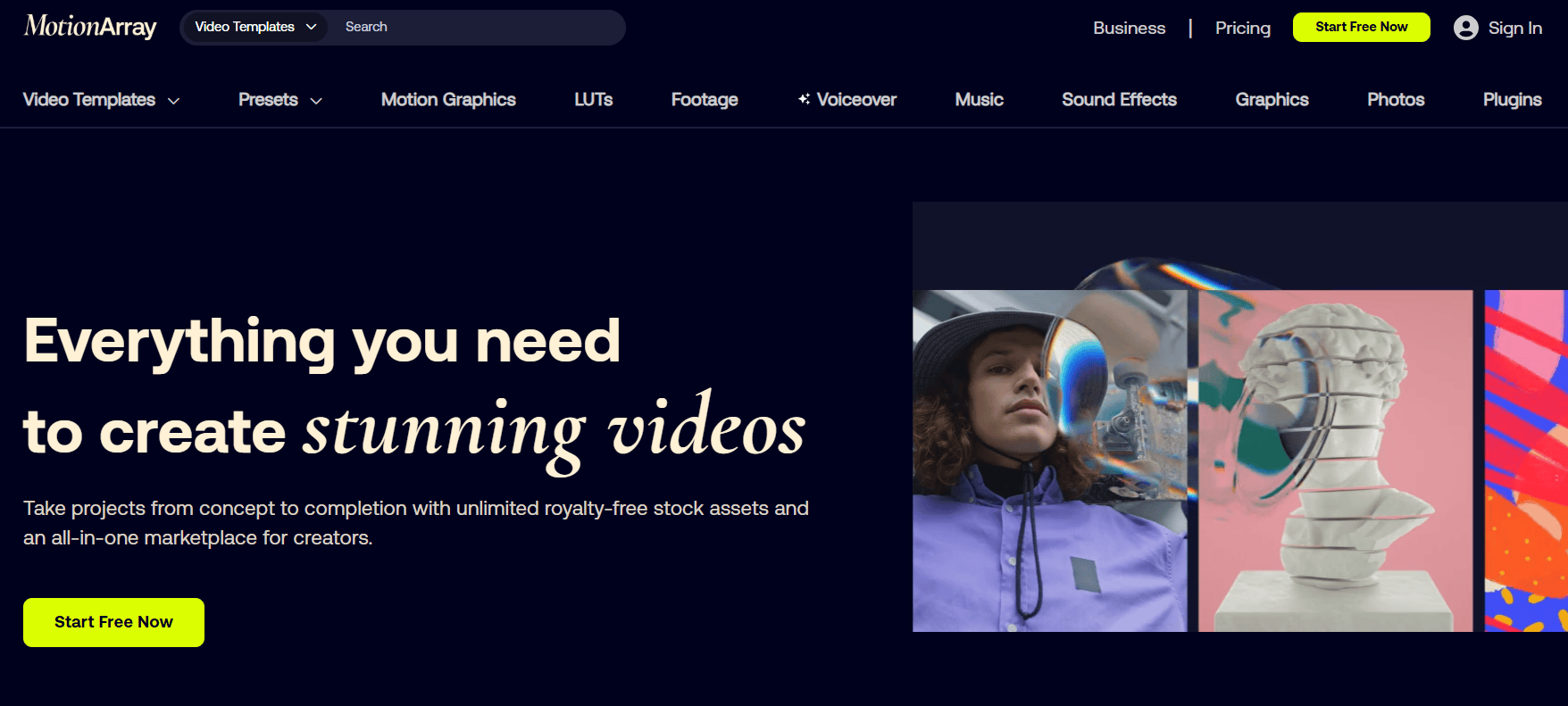Go to the LUTs category
Image resolution: width=1568 pixels, height=706 pixels.
[x=593, y=99]
